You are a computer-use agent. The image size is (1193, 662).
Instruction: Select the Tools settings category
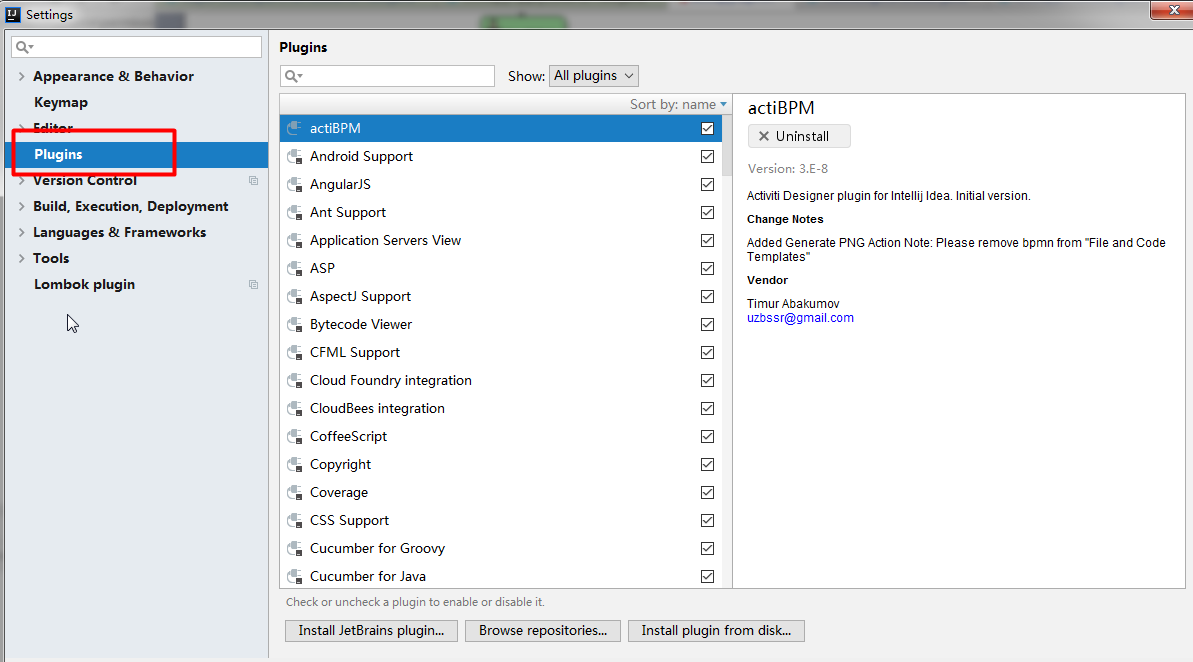coord(51,258)
